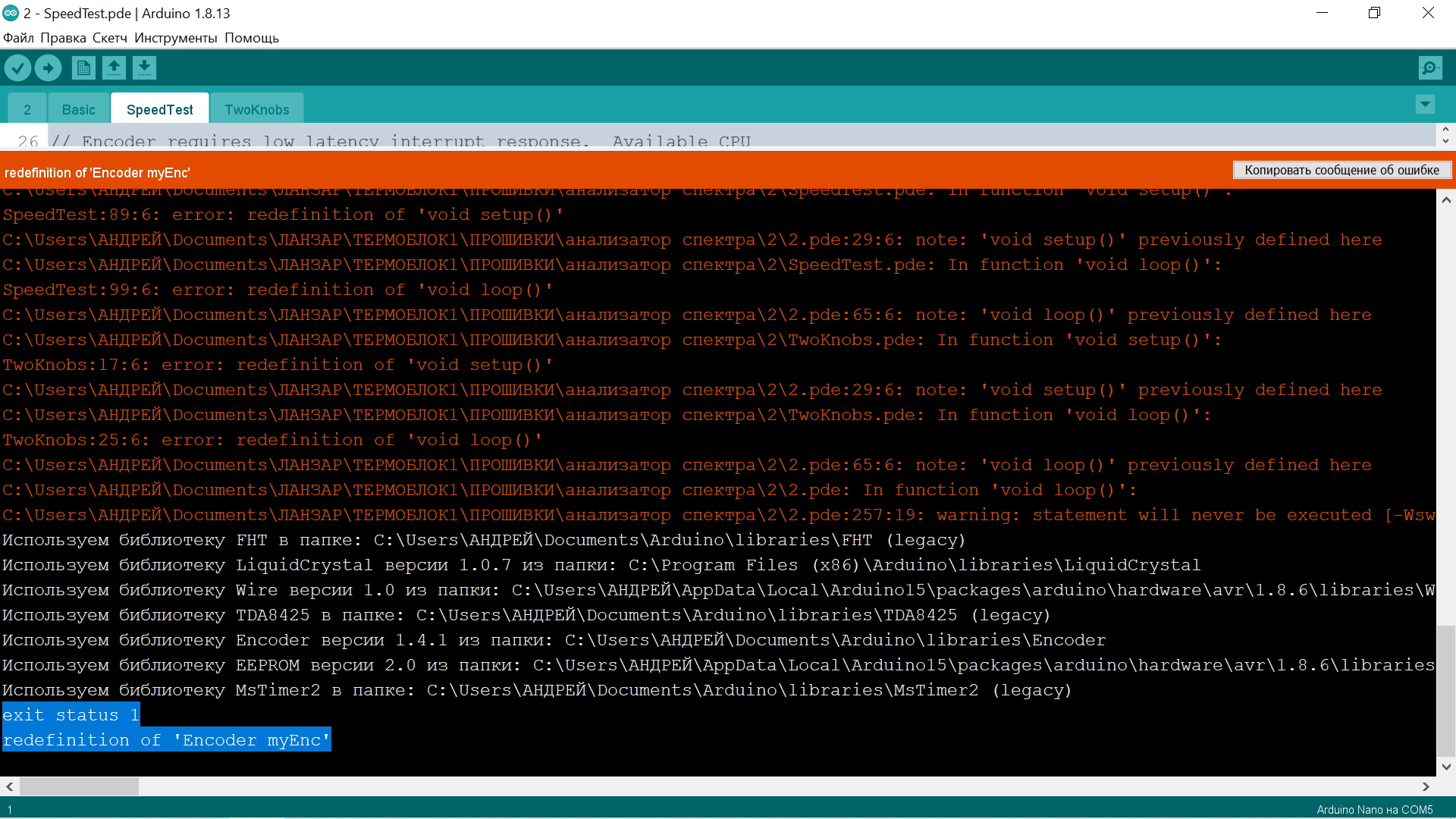The width and height of the screenshot is (1456, 819).
Task: Click the console horizontal scrollbar thumb
Action: coord(79,786)
